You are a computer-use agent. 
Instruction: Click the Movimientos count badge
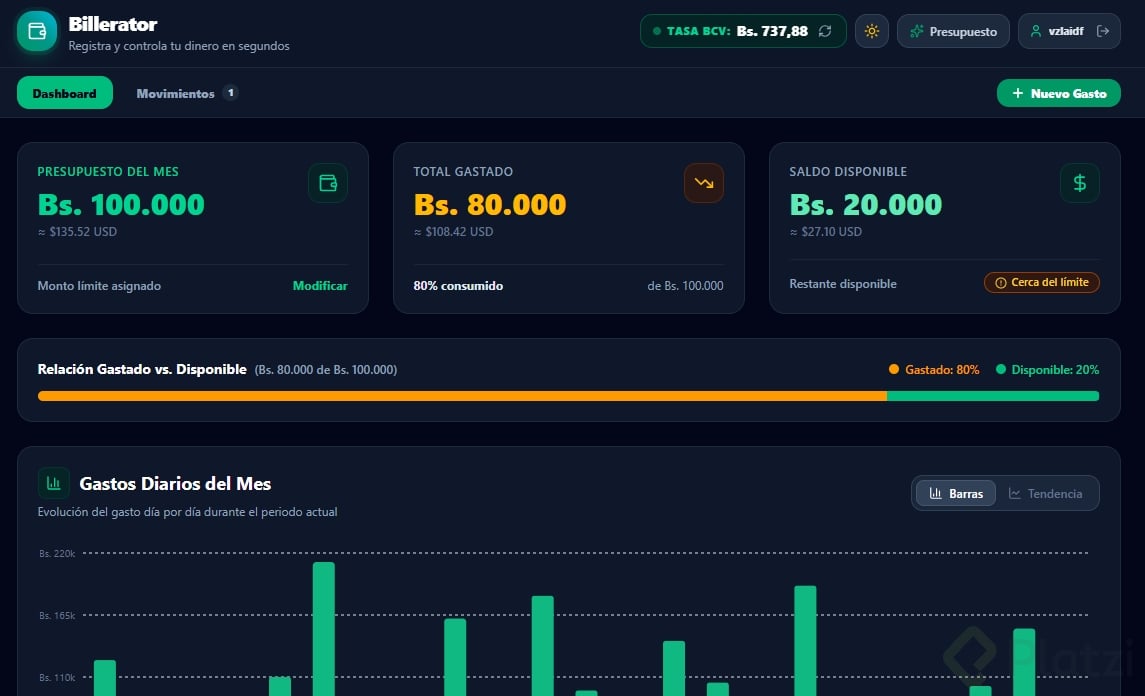click(x=231, y=93)
